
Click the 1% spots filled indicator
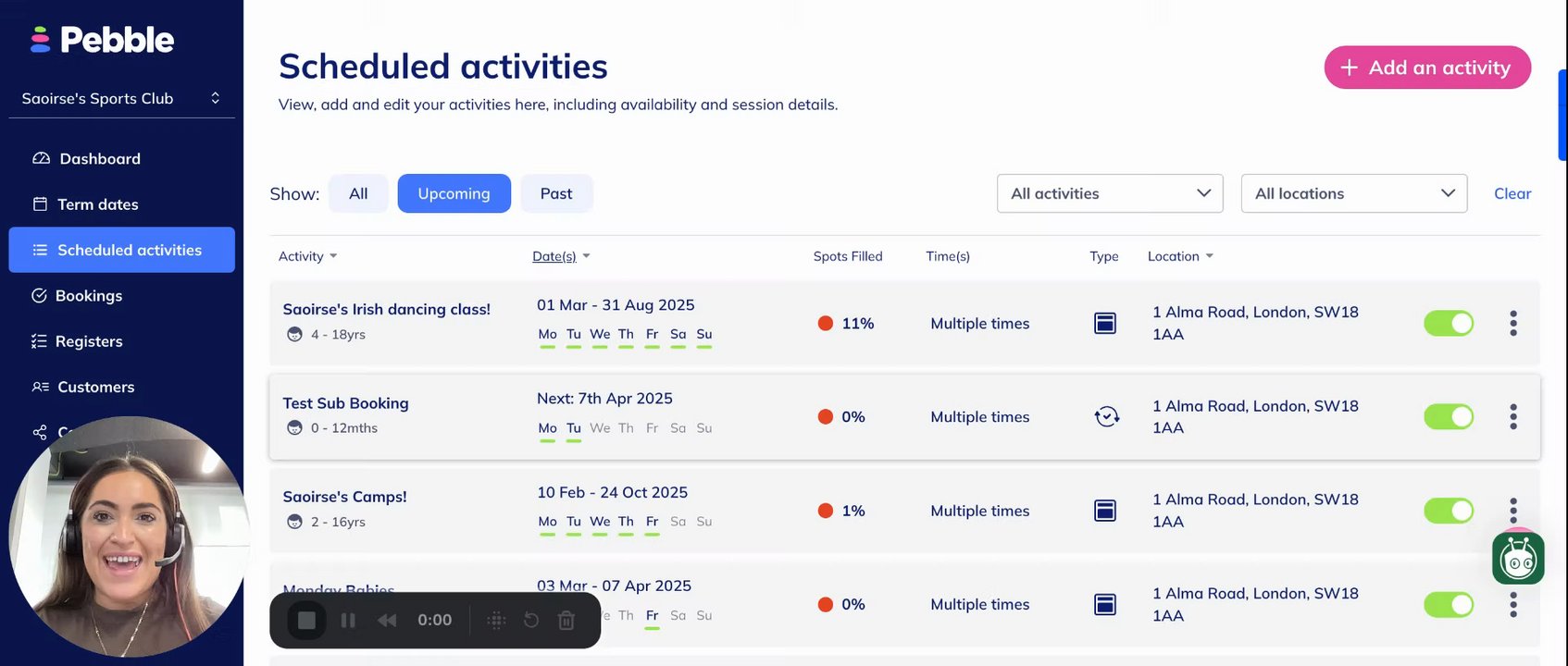point(841,511)
